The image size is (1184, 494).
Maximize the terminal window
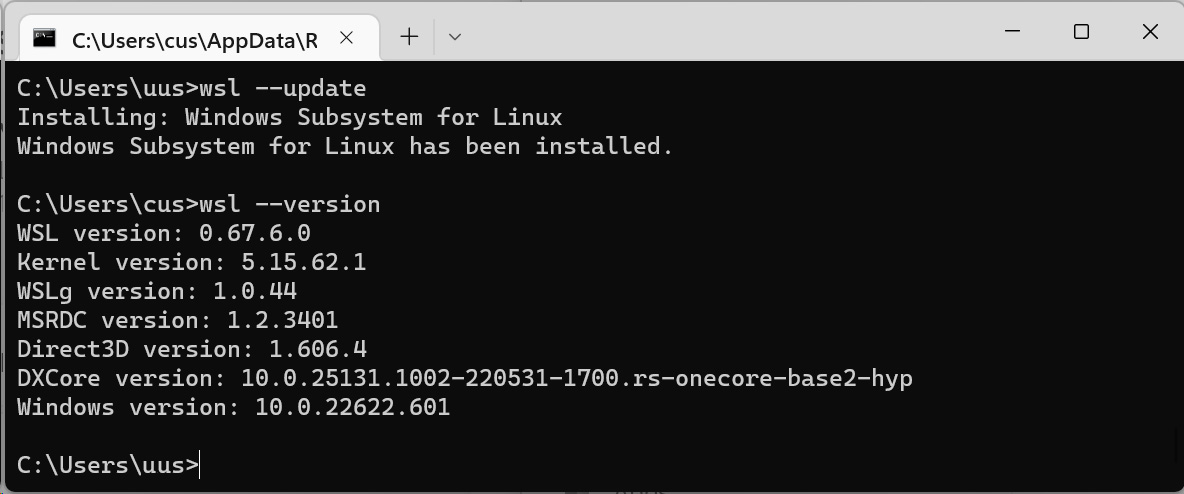point(1081,32)
